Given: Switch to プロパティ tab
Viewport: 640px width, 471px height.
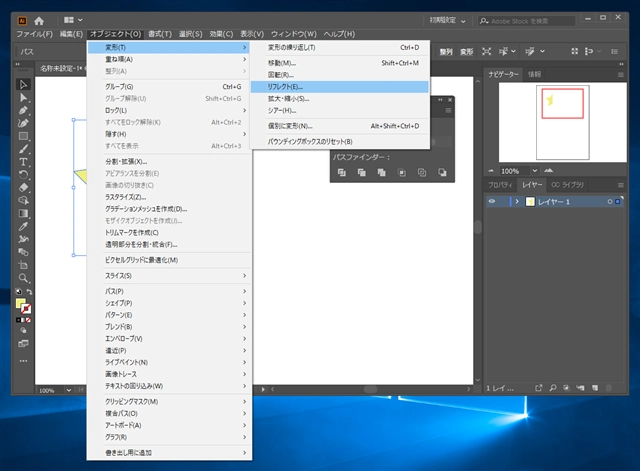Looking at the screenshot, I should [x=500, y=185].
